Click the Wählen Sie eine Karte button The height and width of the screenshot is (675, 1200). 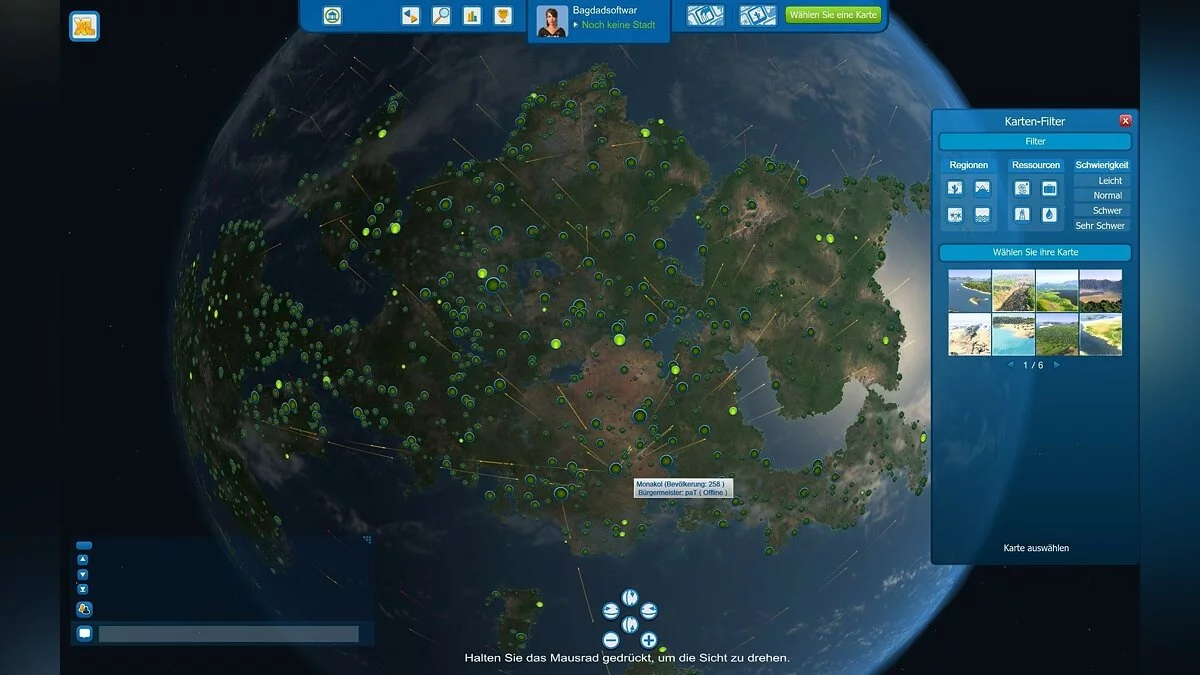tap(834, 15)
